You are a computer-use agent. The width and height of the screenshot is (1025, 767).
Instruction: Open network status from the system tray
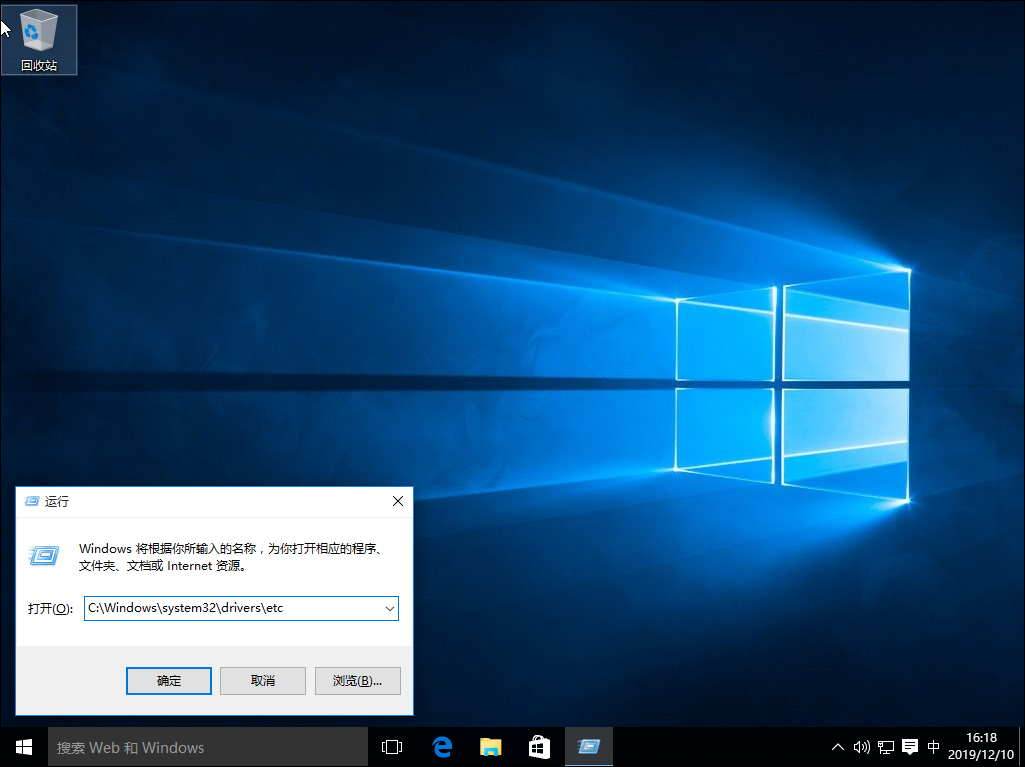pos(885,746)
